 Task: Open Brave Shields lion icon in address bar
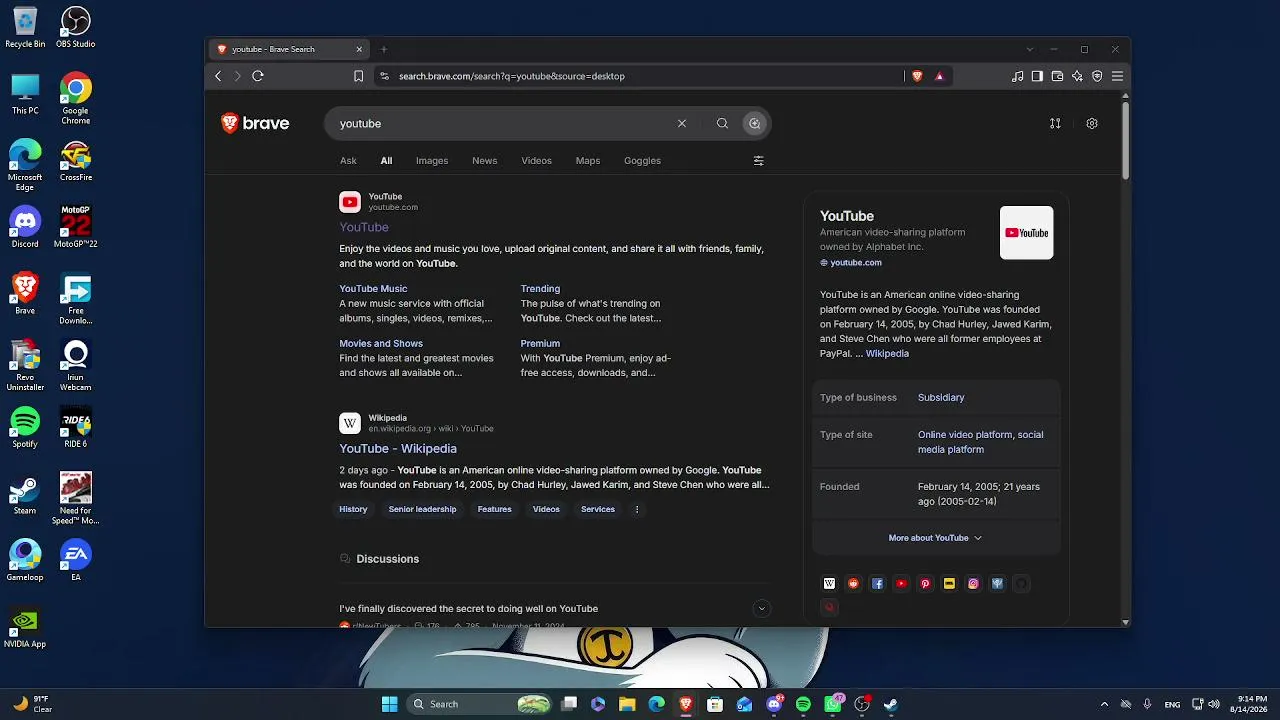coord(917,76)
